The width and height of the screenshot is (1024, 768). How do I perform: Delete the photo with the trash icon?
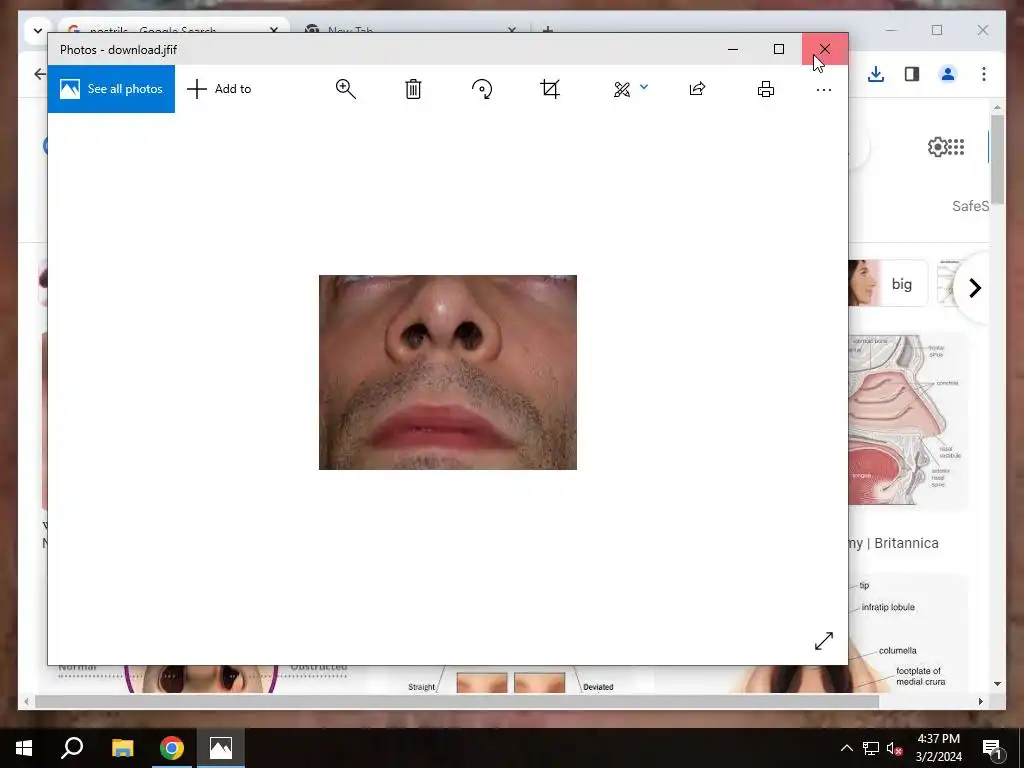click(x=413, y=89)
